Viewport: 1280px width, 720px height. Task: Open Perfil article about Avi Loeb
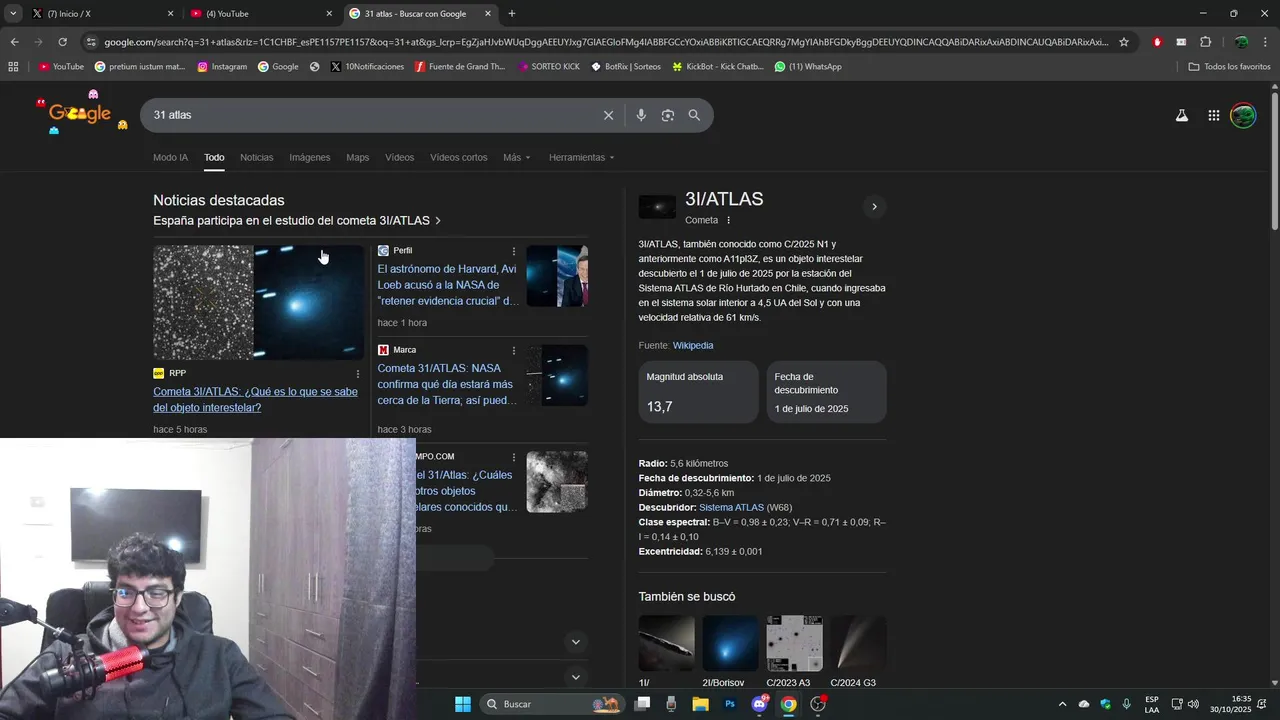[447, 285]
